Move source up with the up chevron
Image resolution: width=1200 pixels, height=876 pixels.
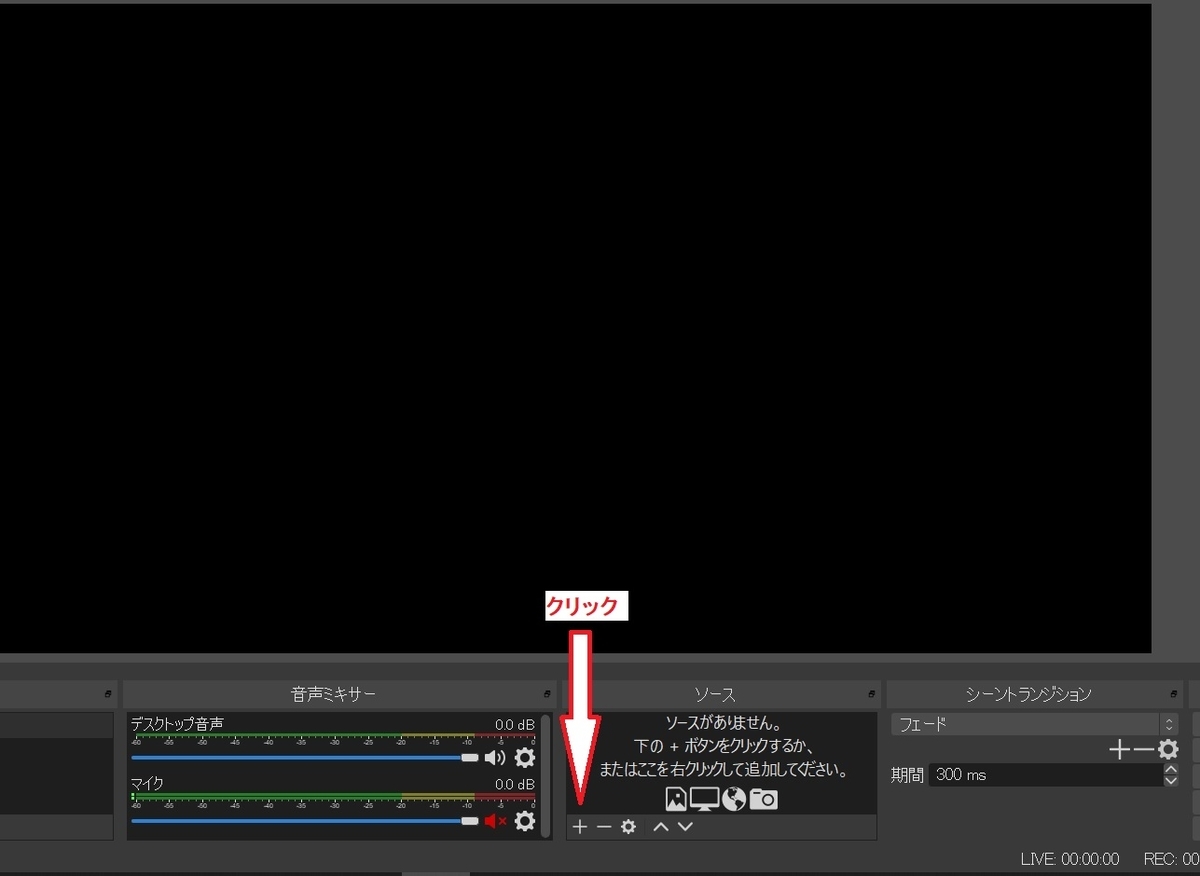click(661, 827)
